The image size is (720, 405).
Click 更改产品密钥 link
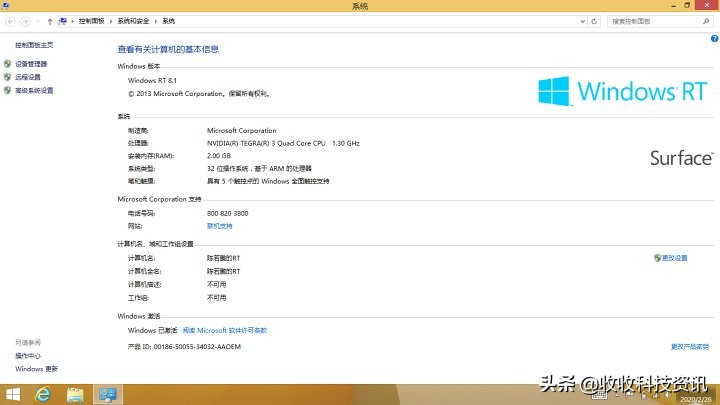[x=690, y=347]
